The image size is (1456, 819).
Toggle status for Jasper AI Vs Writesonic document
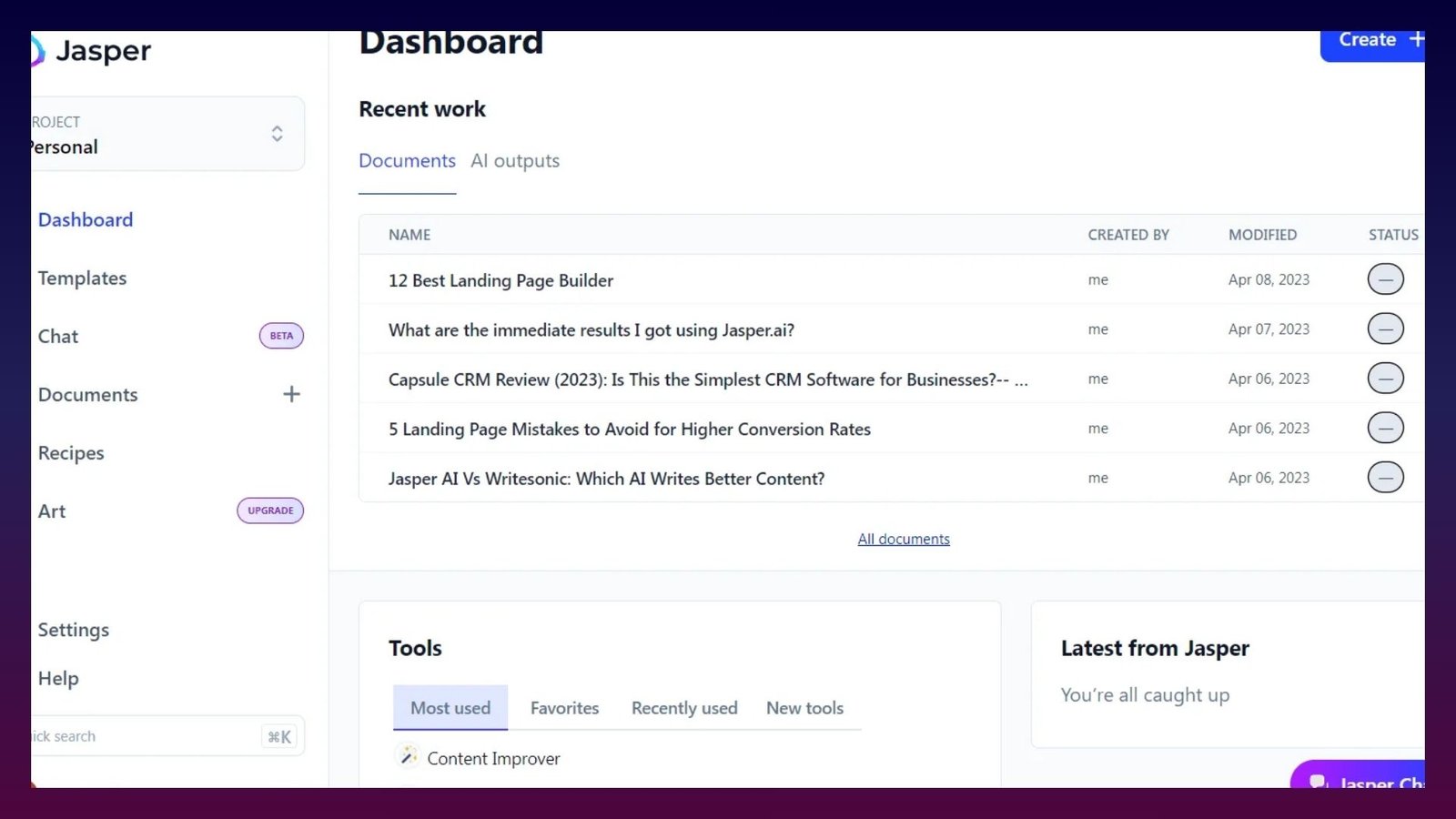coord(1385,477)
